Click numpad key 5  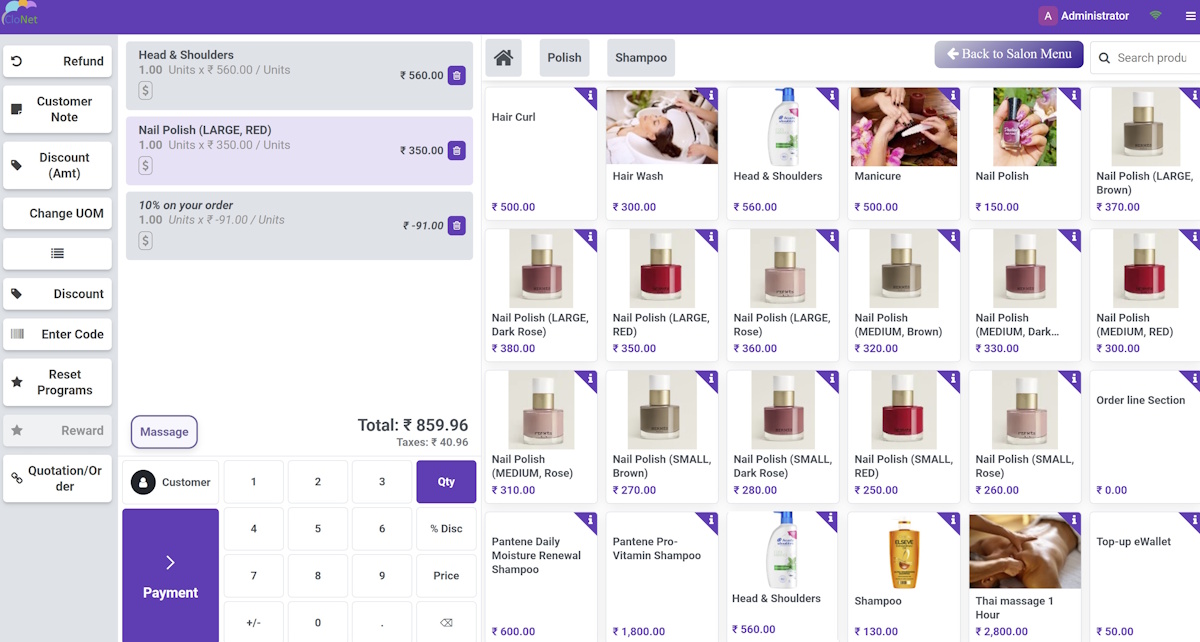click(318, 529)
